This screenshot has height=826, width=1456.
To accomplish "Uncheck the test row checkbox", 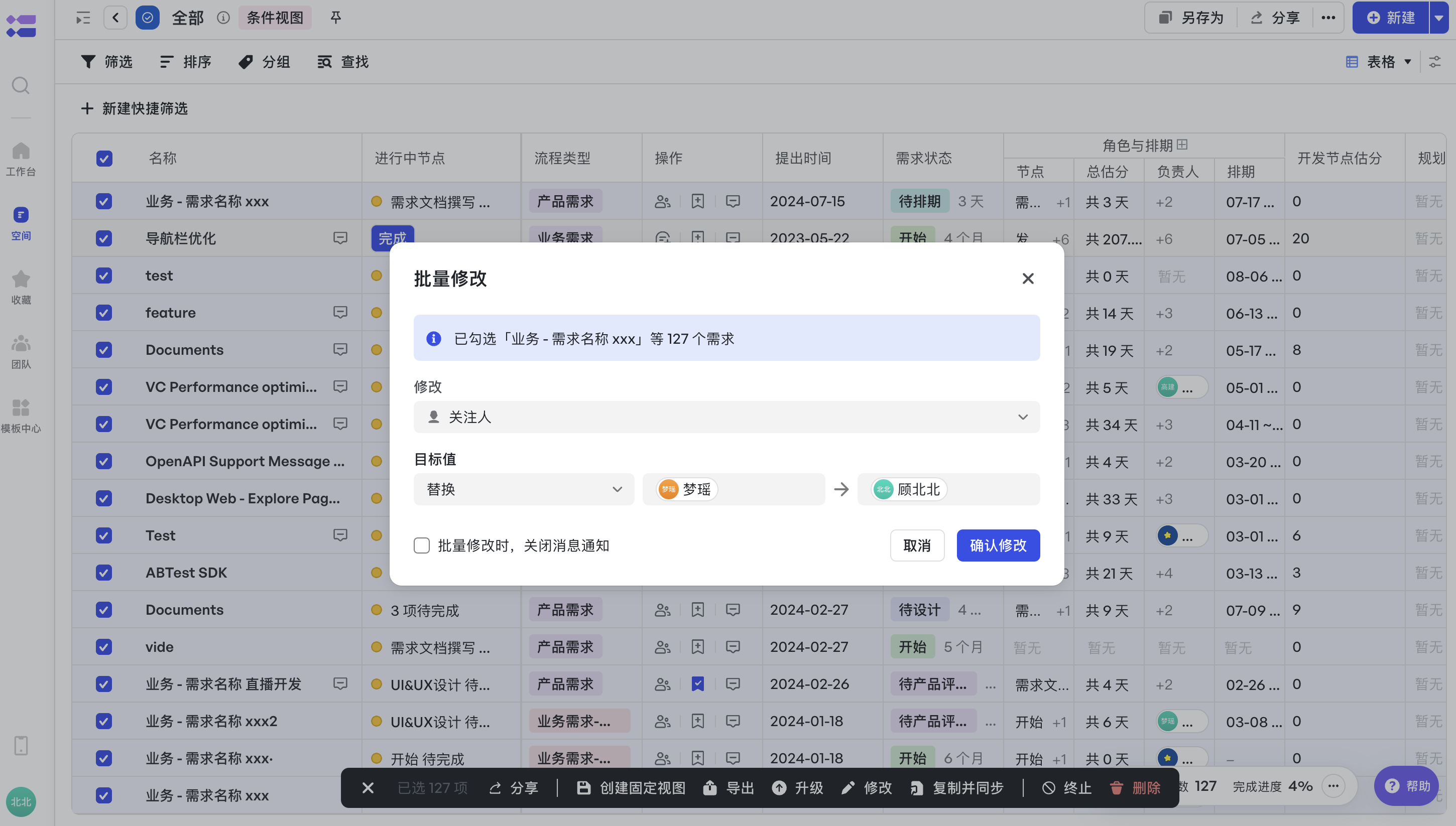I will point(104,276).
